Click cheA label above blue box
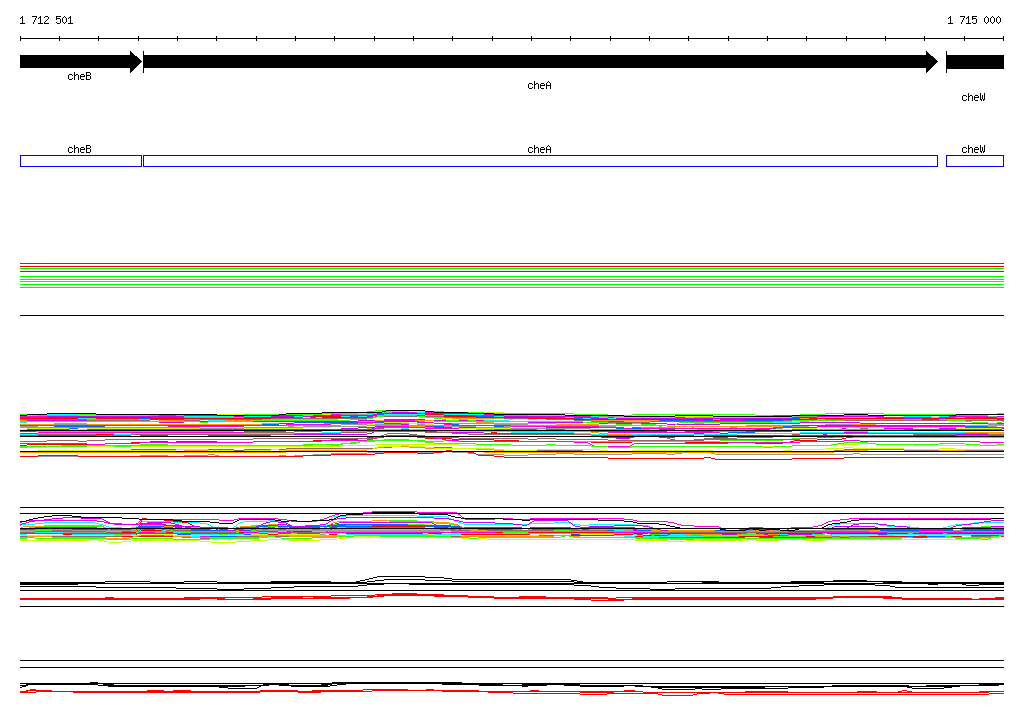Image resolution: width=1024 pixels, height=714 pixels. [x=539, y=150]
